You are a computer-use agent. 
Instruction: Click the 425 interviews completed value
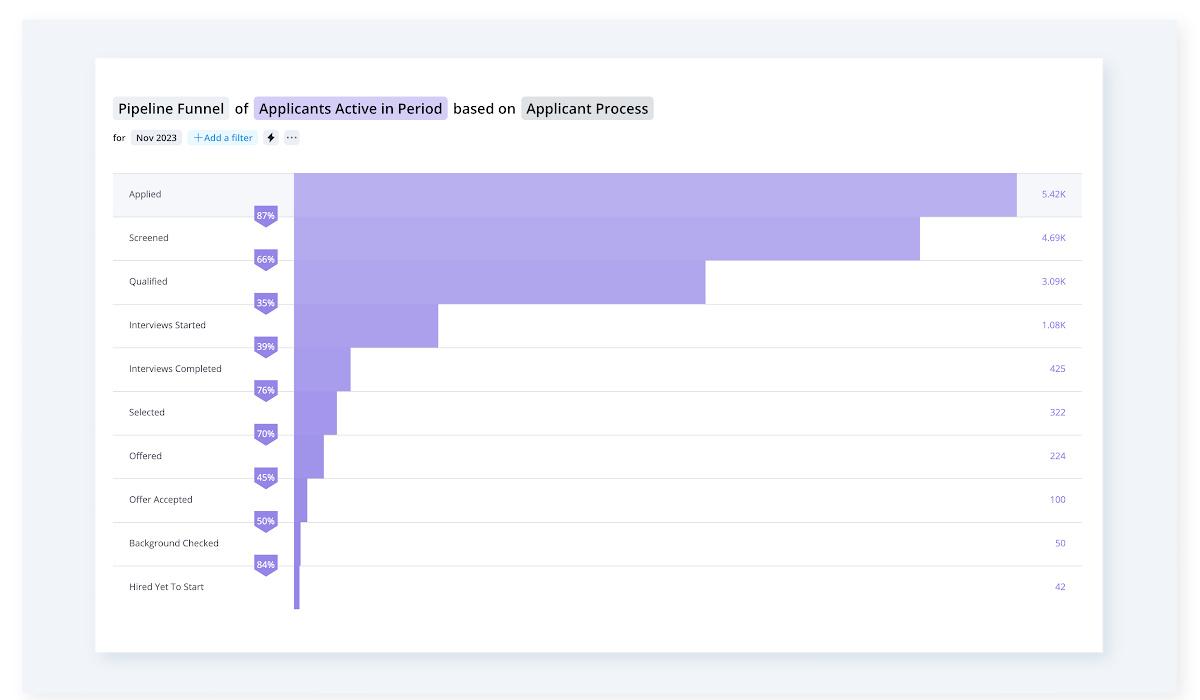pos(1057,369)
